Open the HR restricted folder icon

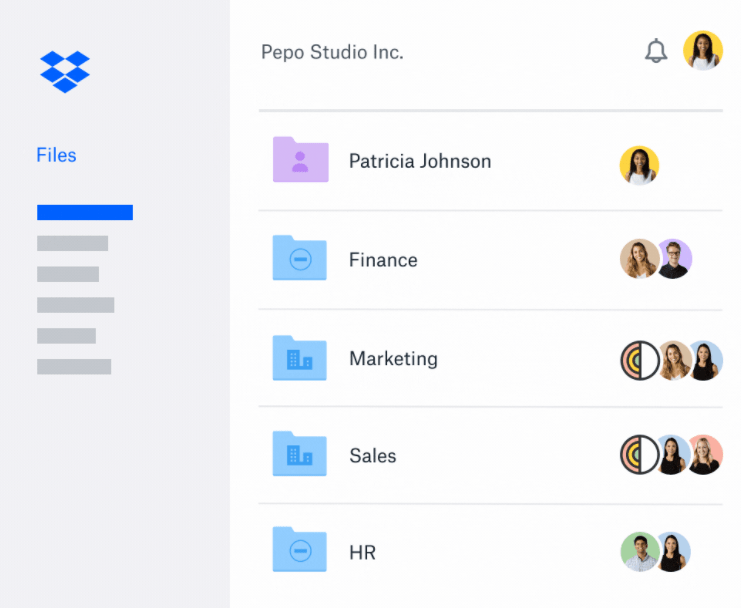(x=300, y=551)
